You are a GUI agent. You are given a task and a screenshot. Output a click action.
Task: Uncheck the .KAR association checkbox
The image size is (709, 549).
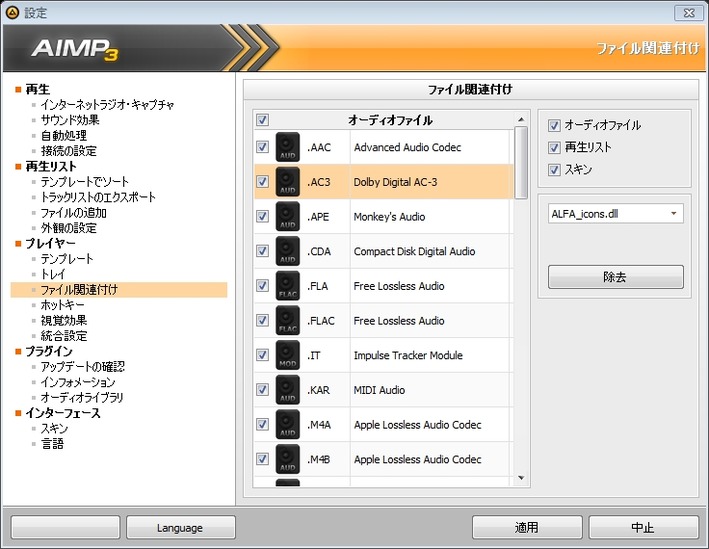point(263,390)
